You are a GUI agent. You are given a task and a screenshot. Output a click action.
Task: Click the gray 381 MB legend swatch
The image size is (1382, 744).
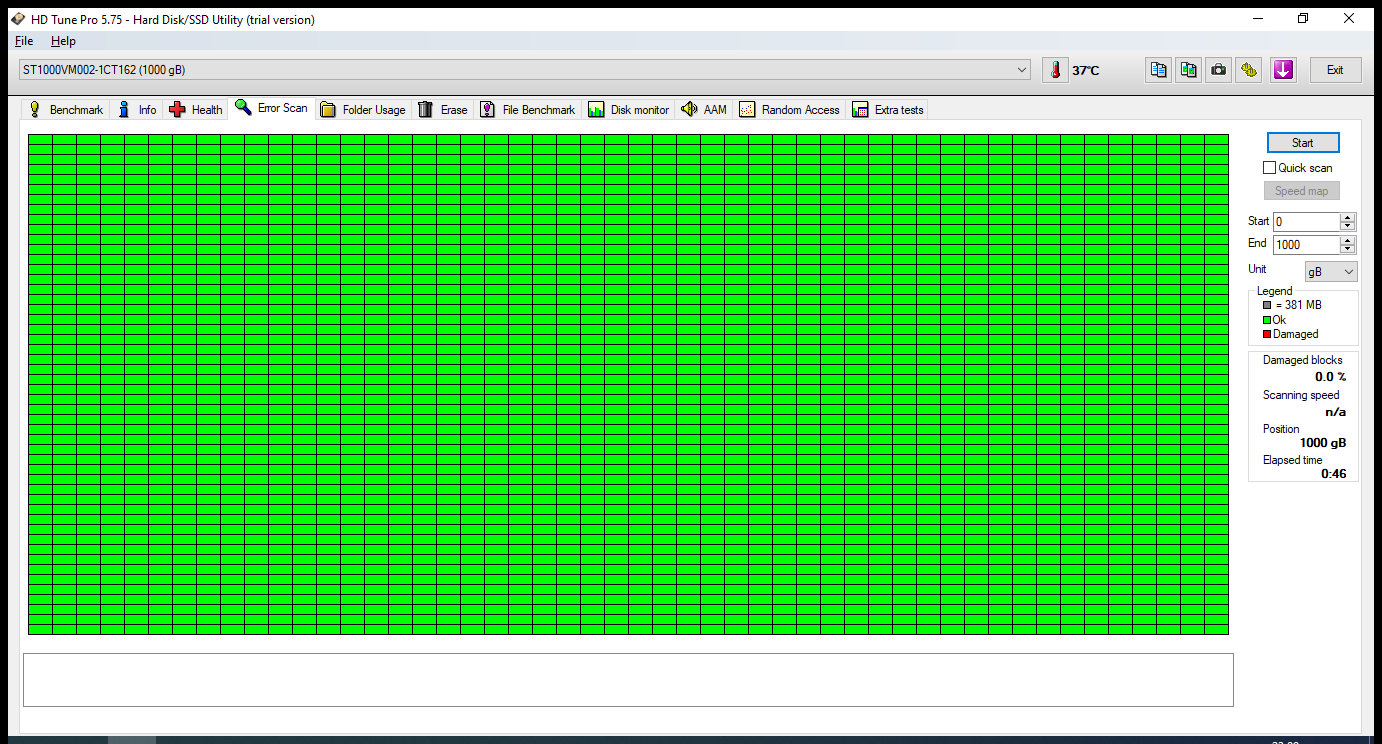(x=1267, y=305)
